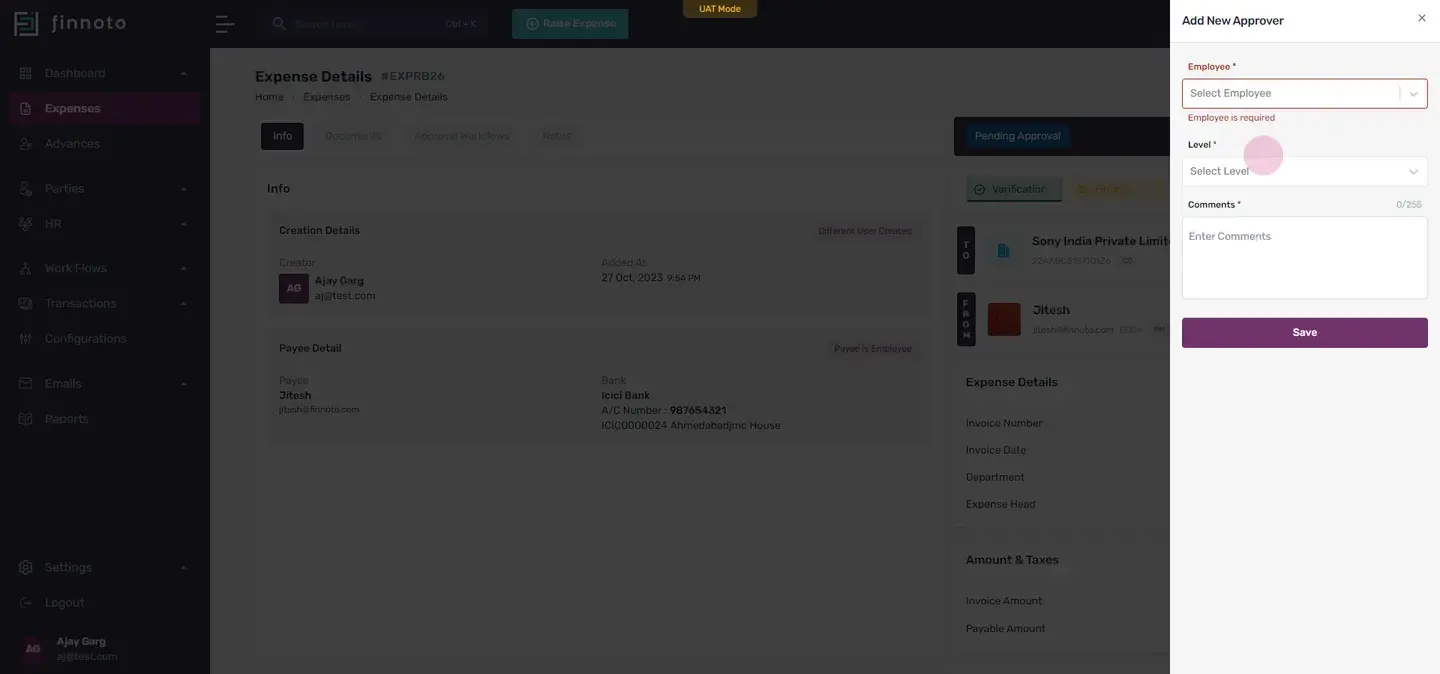Expand the Dashboard menu chevron

(184, 73)
